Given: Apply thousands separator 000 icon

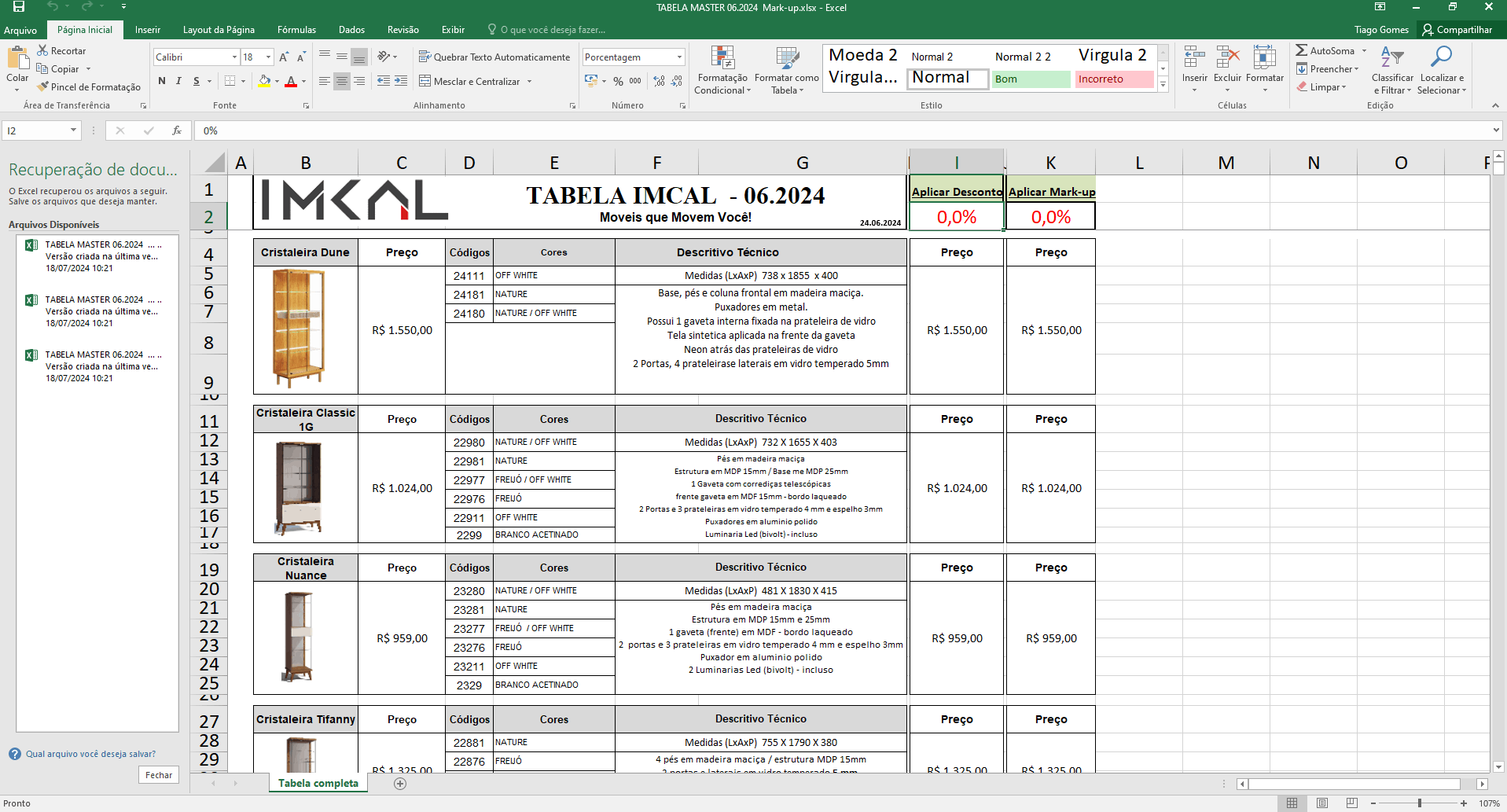Looking at the screenshot, I should coord(635,81).
